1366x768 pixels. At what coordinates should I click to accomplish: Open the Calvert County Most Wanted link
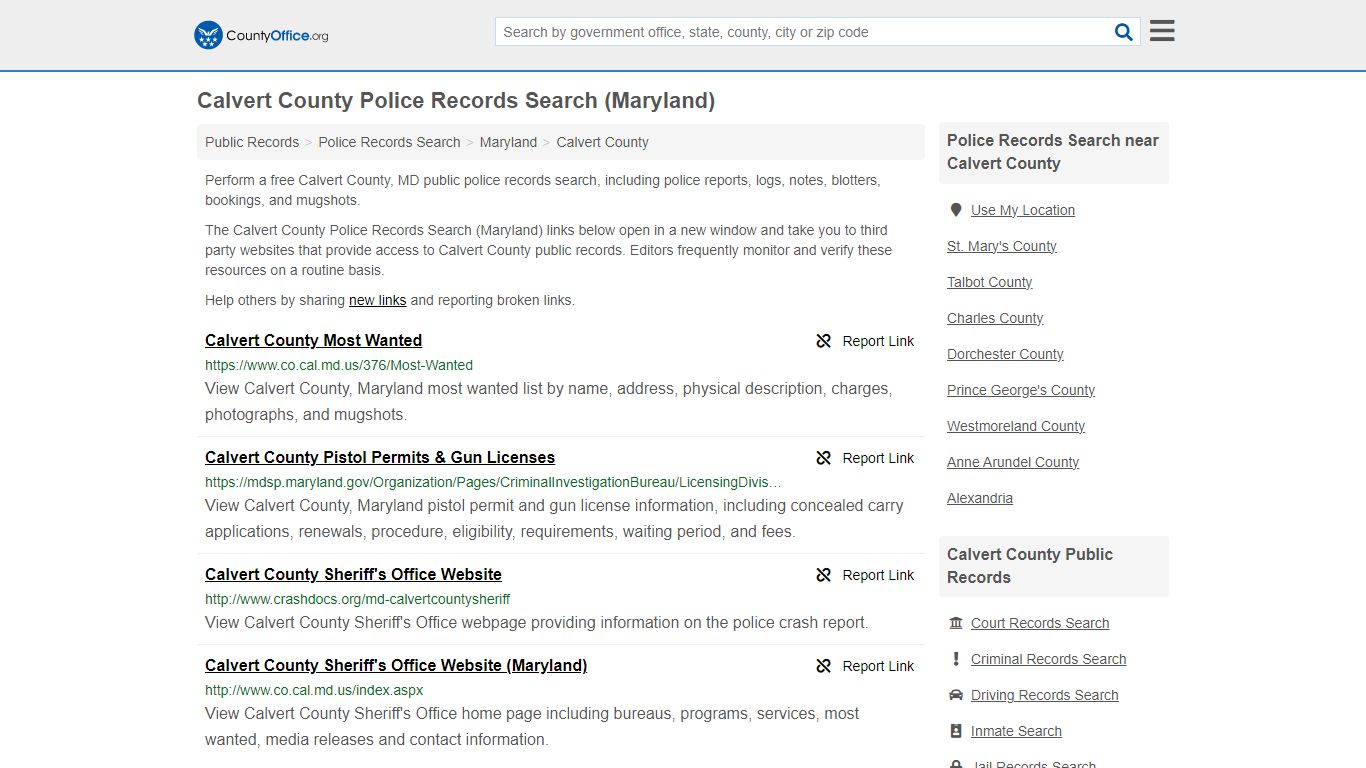coord(313,341)
